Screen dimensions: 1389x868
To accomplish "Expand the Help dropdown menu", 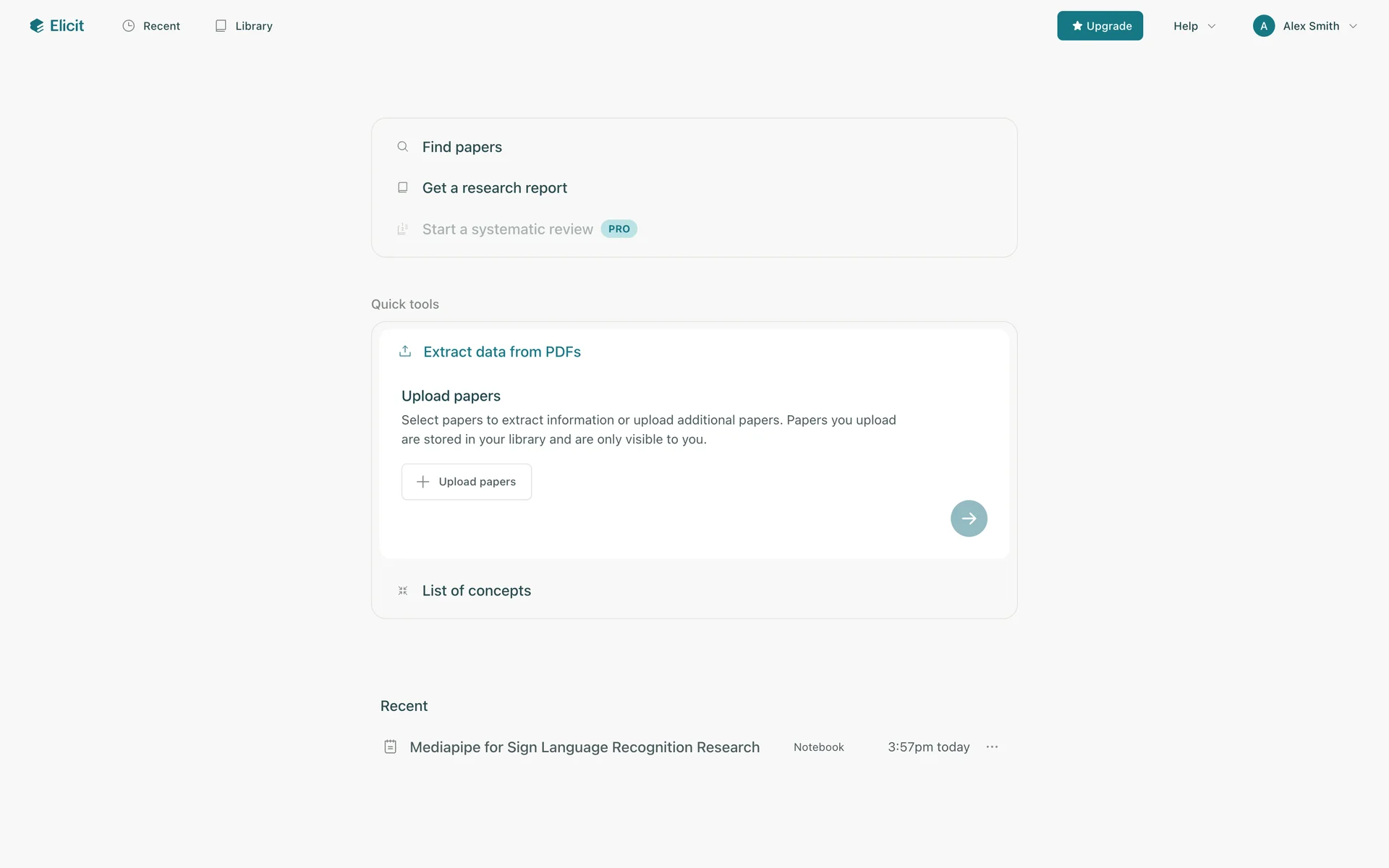I will 1194,26.
